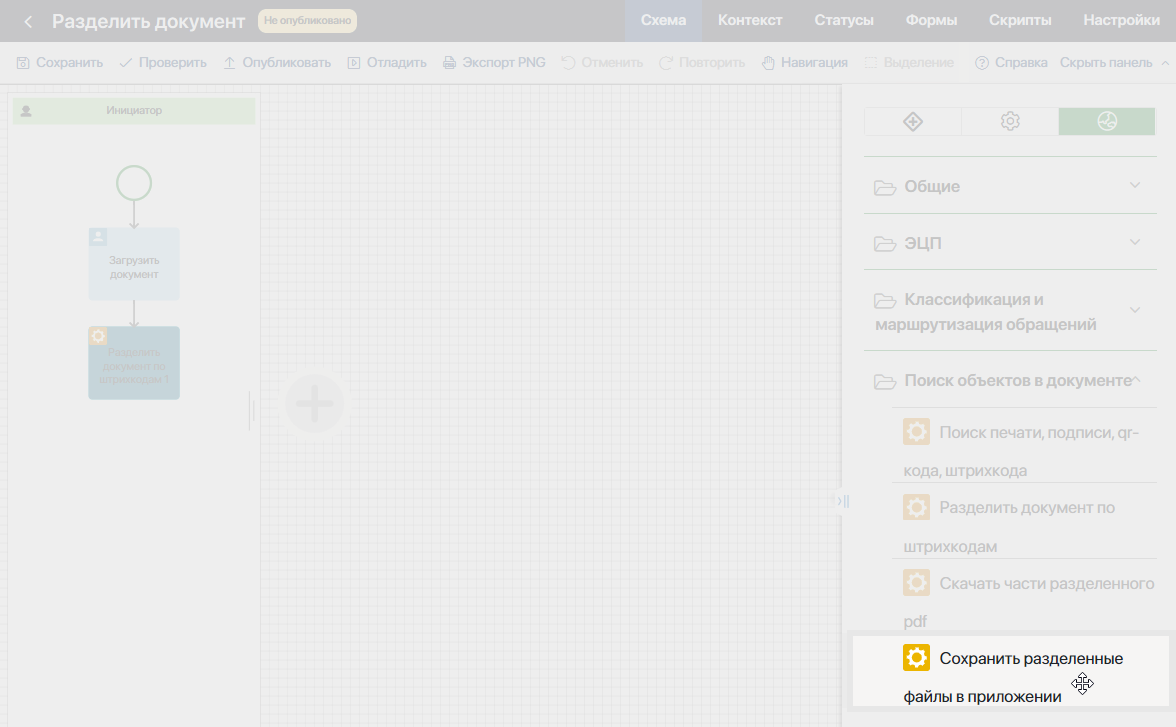Click the Повторить redo button
This screenshot has width=1176, height=727.
(701, 63)
